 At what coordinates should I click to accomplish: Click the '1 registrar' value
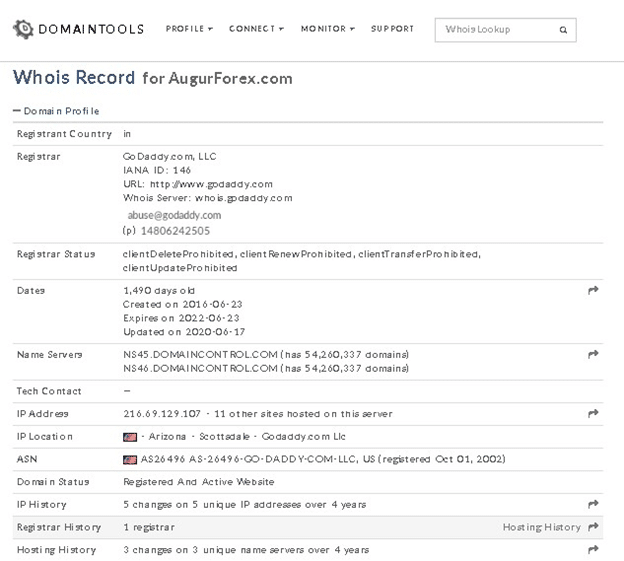coord(149,527)
